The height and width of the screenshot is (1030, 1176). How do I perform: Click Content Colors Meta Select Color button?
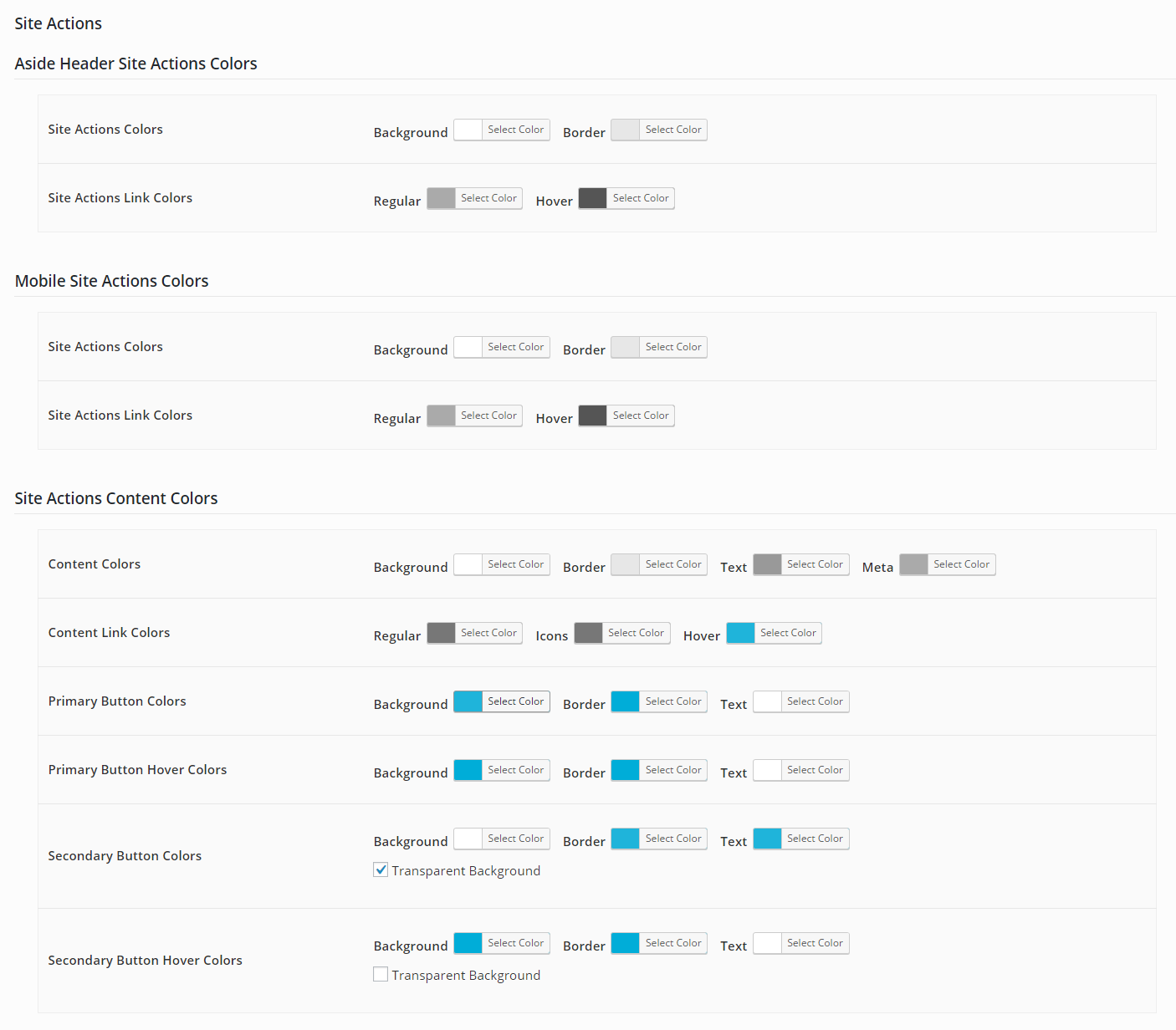tap(961, 564)
